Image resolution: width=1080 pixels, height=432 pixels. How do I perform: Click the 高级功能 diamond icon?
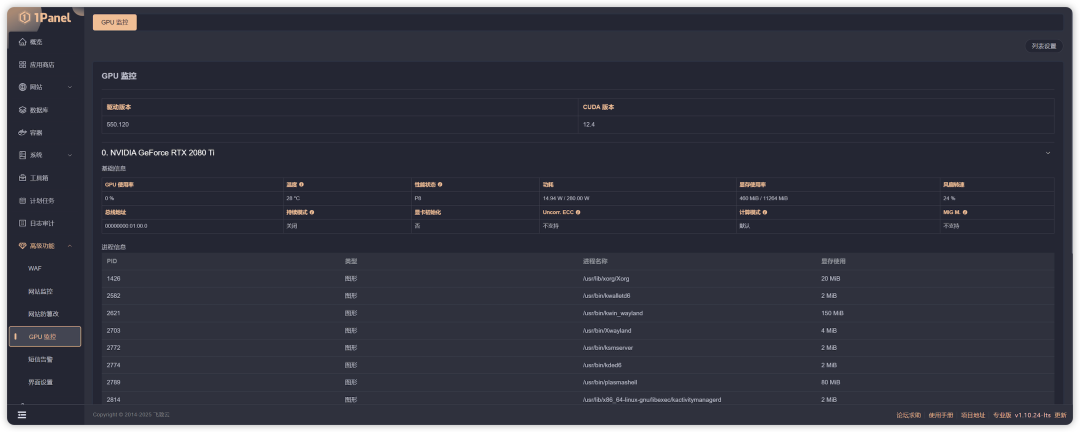pyautogui.click(x=23, y=246)
